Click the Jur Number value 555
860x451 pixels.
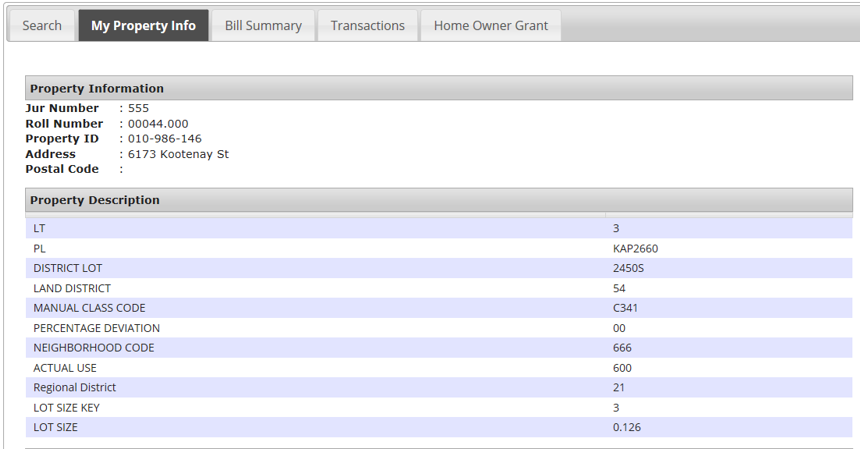click(138, 108)
